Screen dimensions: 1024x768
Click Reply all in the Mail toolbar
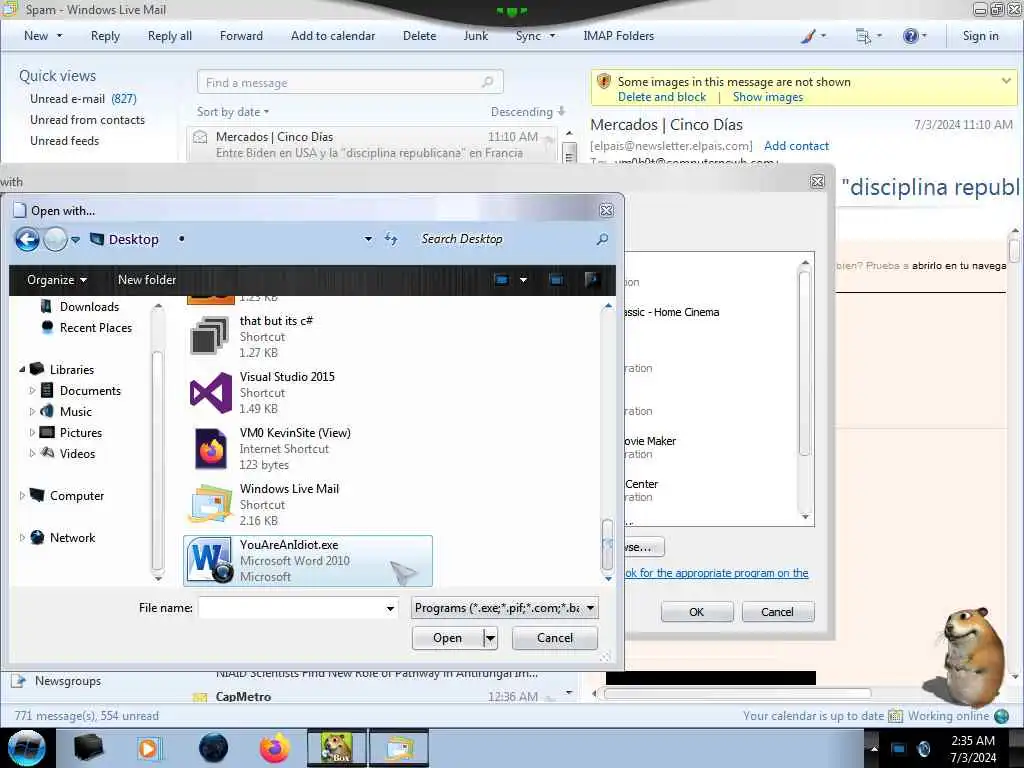pos(170,36)
